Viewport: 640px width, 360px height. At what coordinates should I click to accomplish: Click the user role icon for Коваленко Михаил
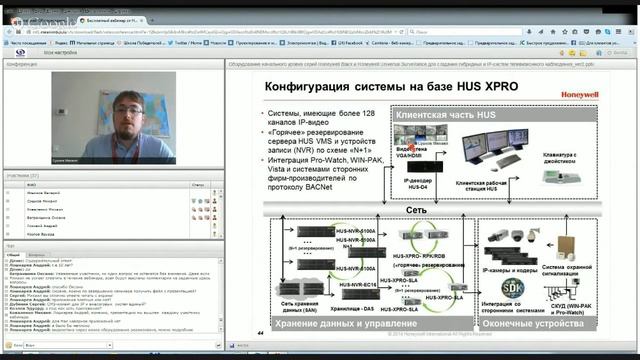(x=214, y=209)
